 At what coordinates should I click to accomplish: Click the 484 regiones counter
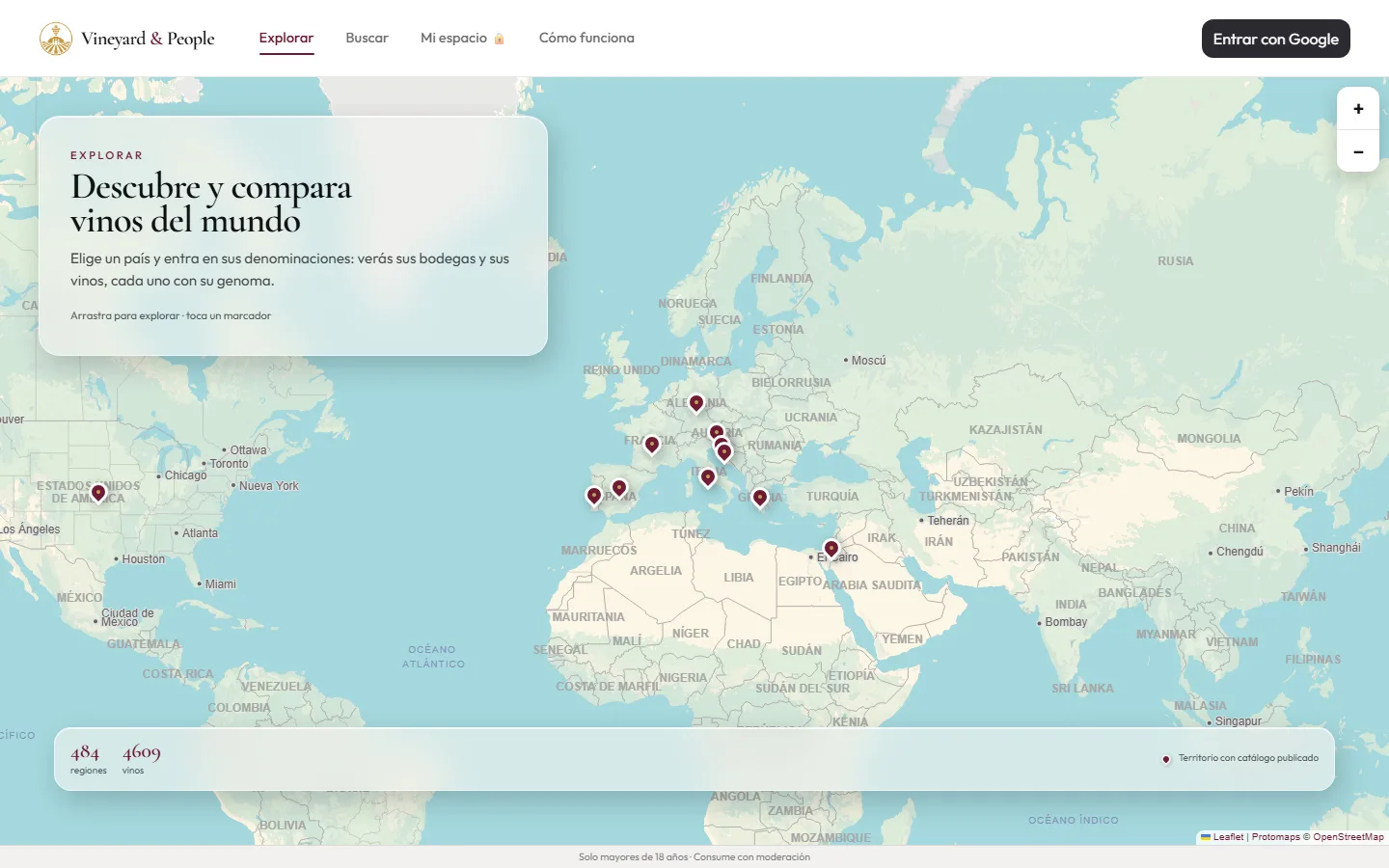tap(88, 759)
